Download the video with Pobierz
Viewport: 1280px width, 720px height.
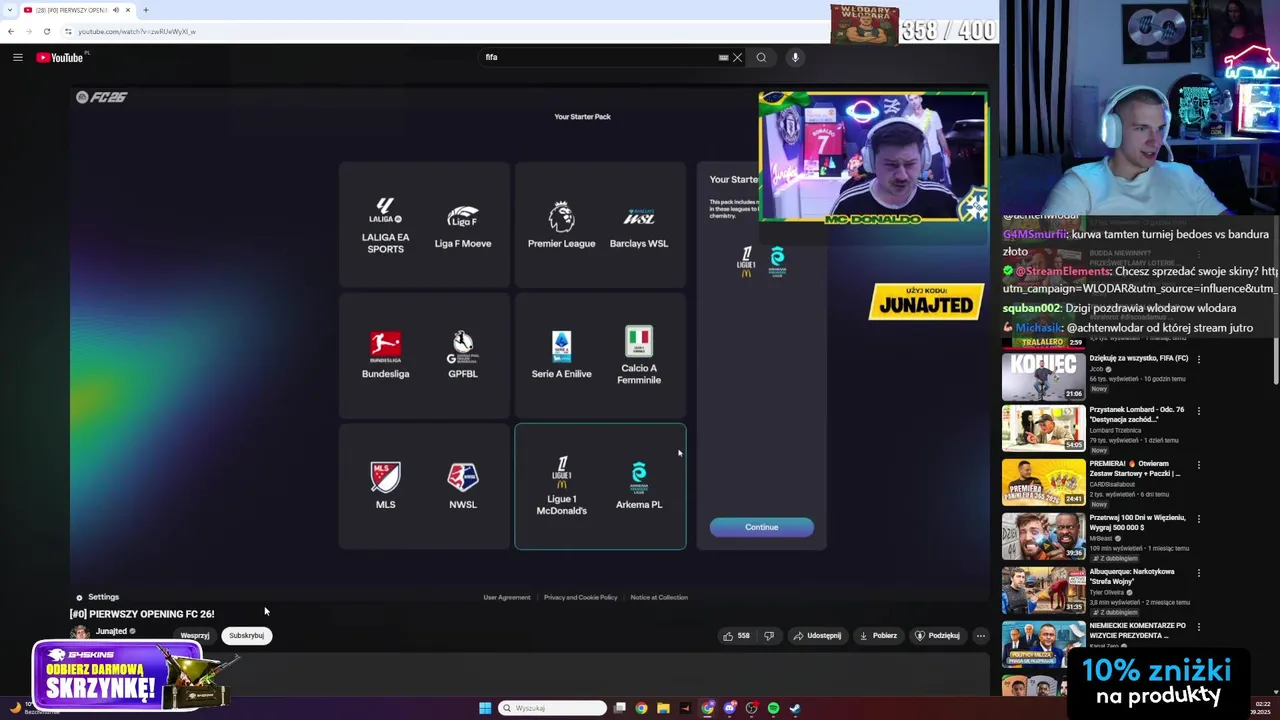pos(878,635)
